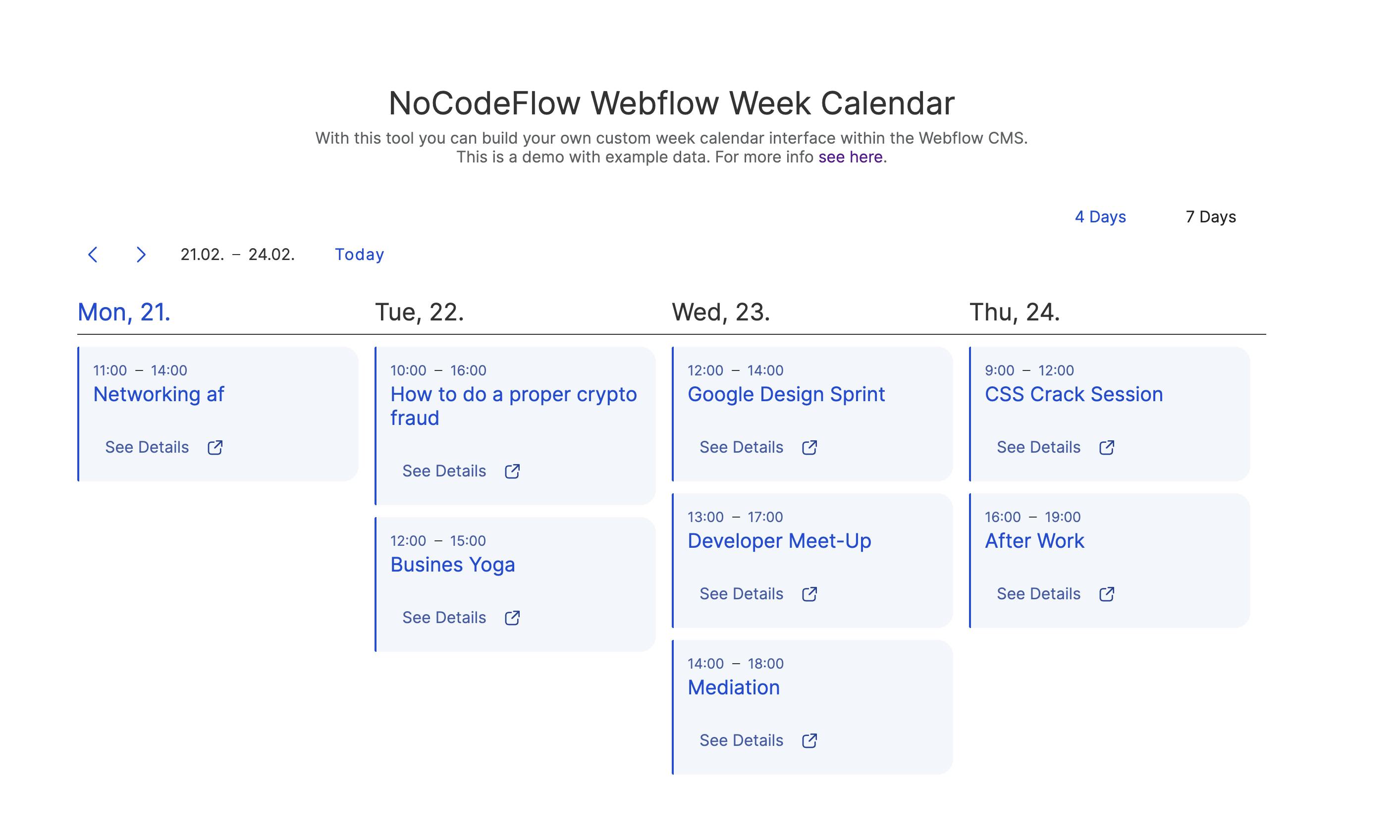
Task: Switch to the 4 Days view
Action: point(1100,217)
